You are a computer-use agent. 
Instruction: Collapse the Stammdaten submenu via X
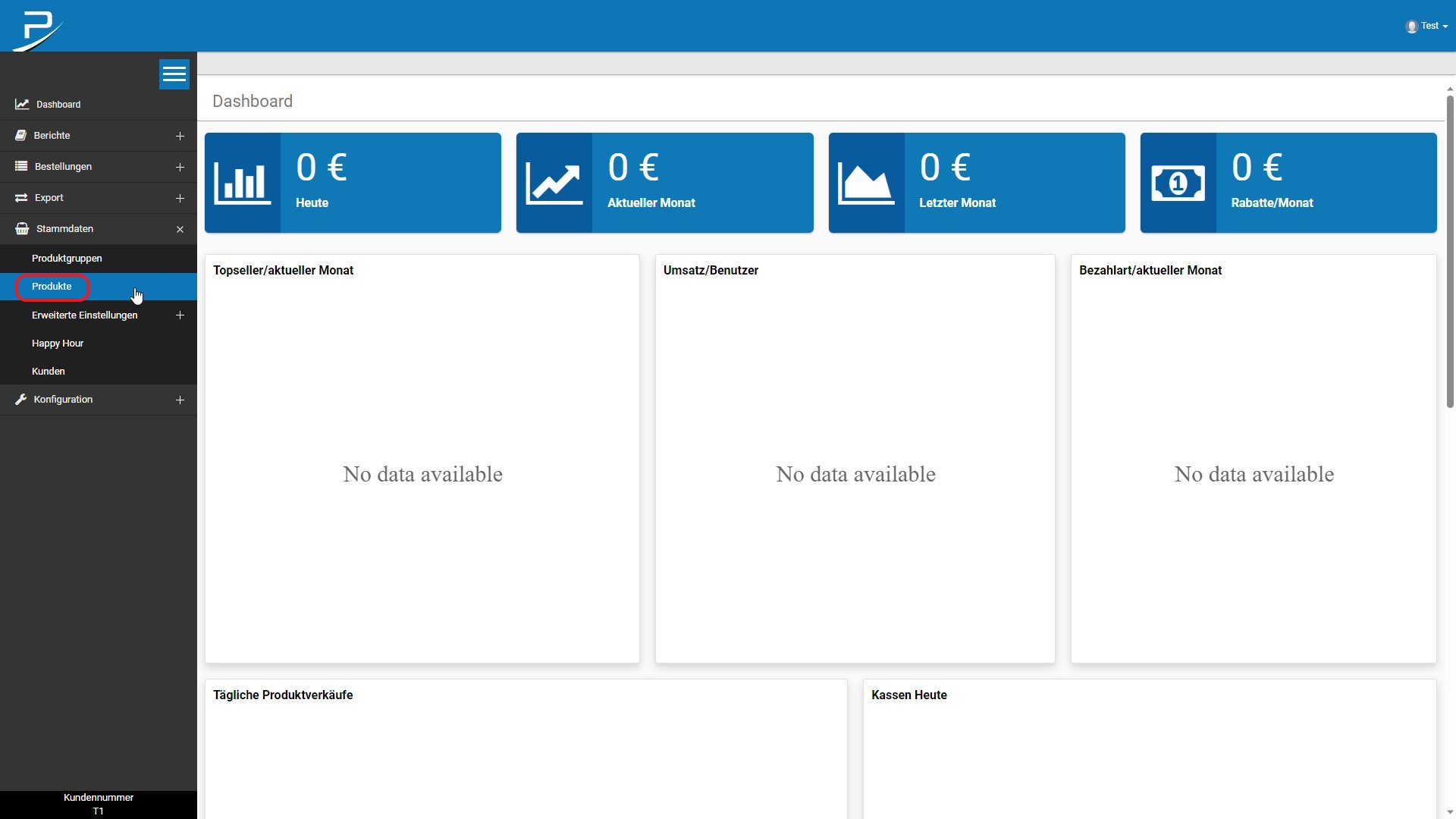click(180, 229)
